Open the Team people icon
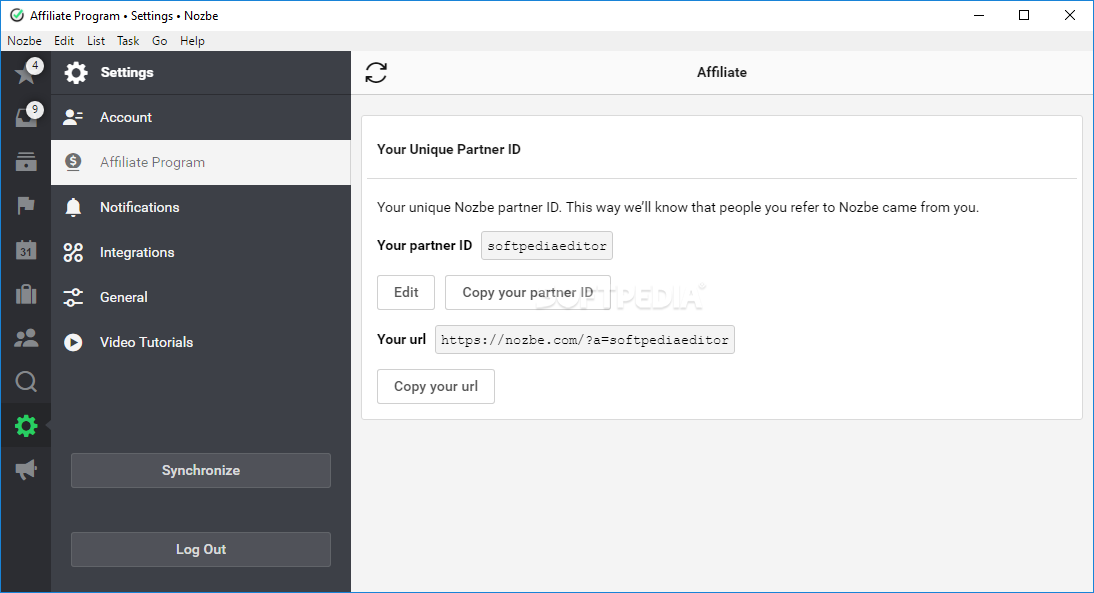This screenshot has width=1094, height=593. click(25, 338)
